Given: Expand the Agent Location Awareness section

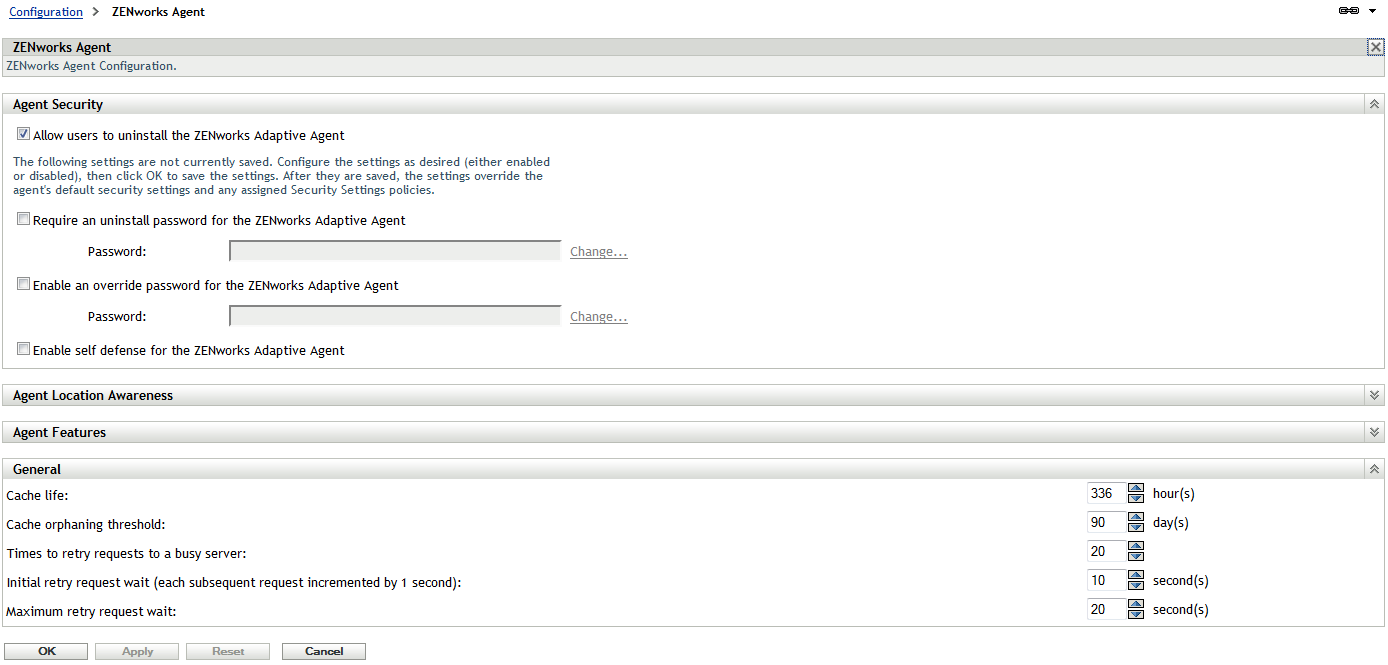Looking at the screenshot, I should click(x=1375, y=395).
